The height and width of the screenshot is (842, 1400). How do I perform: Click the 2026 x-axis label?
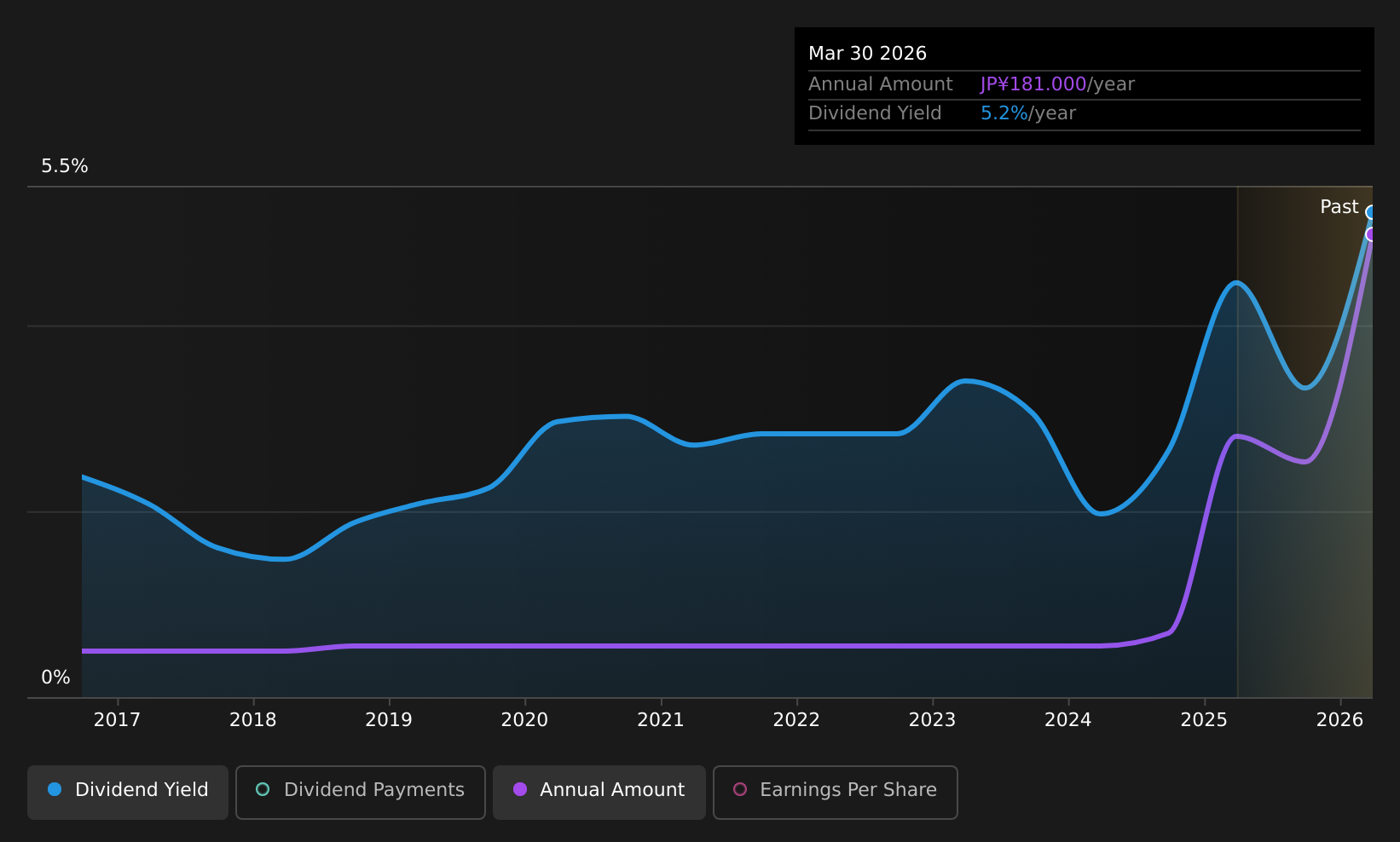point(1340,720)
